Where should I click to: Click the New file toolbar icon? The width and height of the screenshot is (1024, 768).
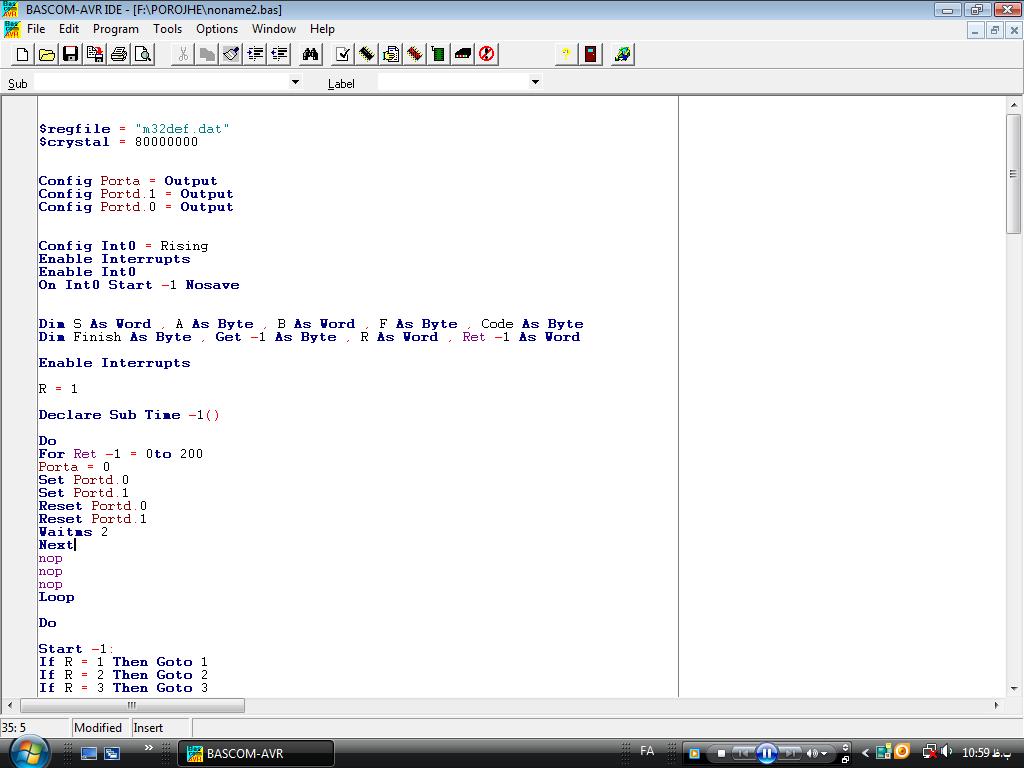coord(22,54)
